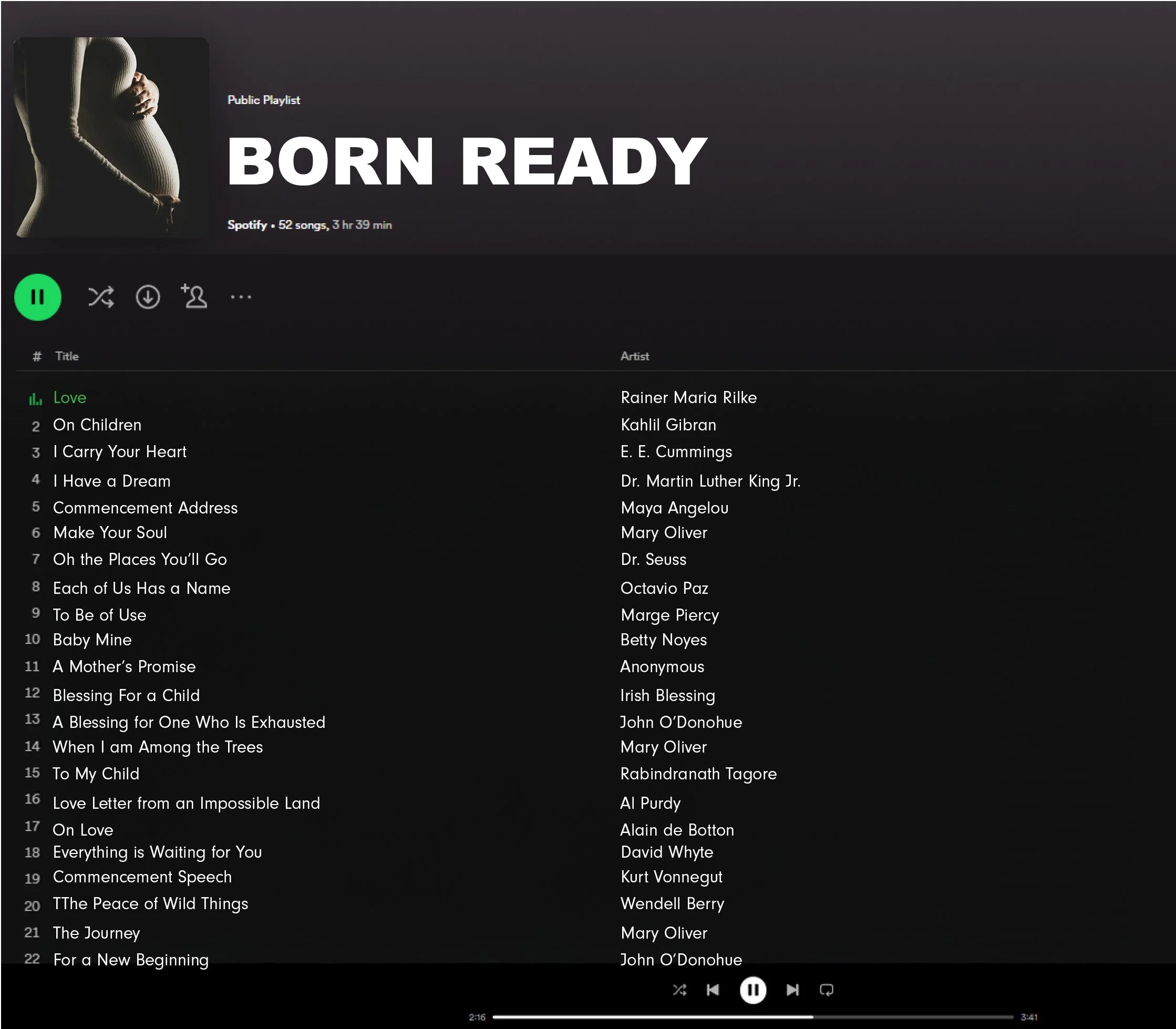
Task: Toggle shuffle mode in the toolbar
Action: (x=101, y=297)
